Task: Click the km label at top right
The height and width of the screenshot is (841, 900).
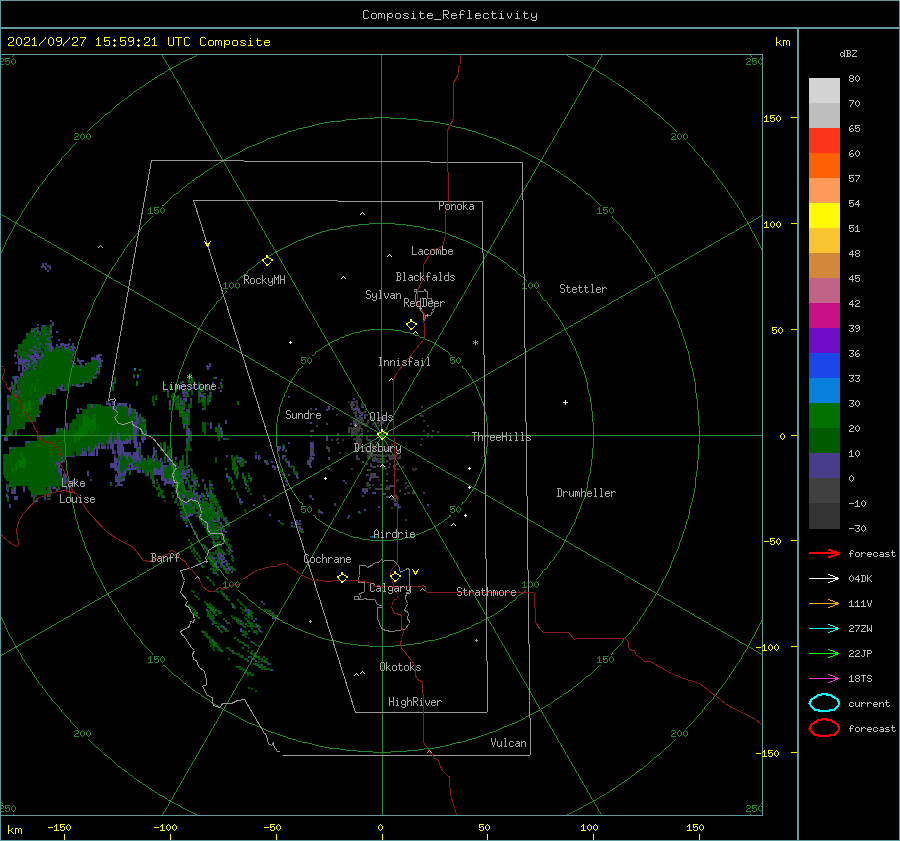Action: pos(782,42)
